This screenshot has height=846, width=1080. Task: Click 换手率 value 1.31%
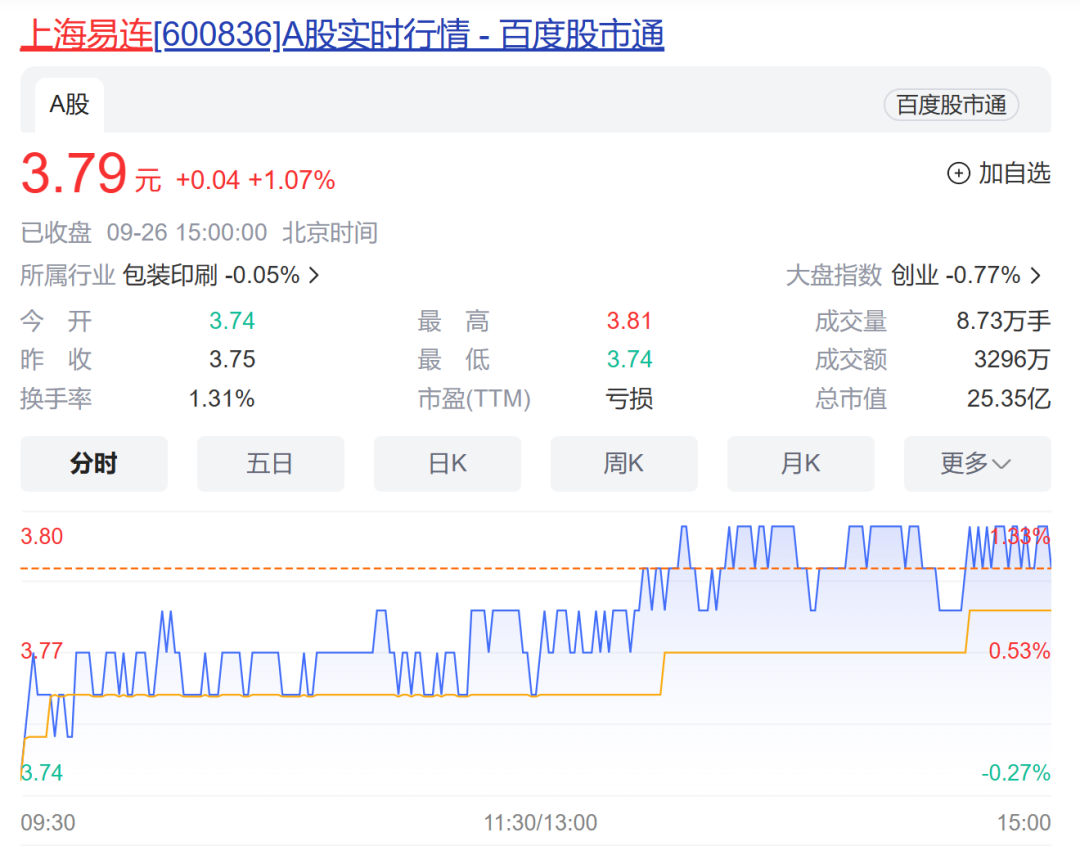click(x=222, y=399)
